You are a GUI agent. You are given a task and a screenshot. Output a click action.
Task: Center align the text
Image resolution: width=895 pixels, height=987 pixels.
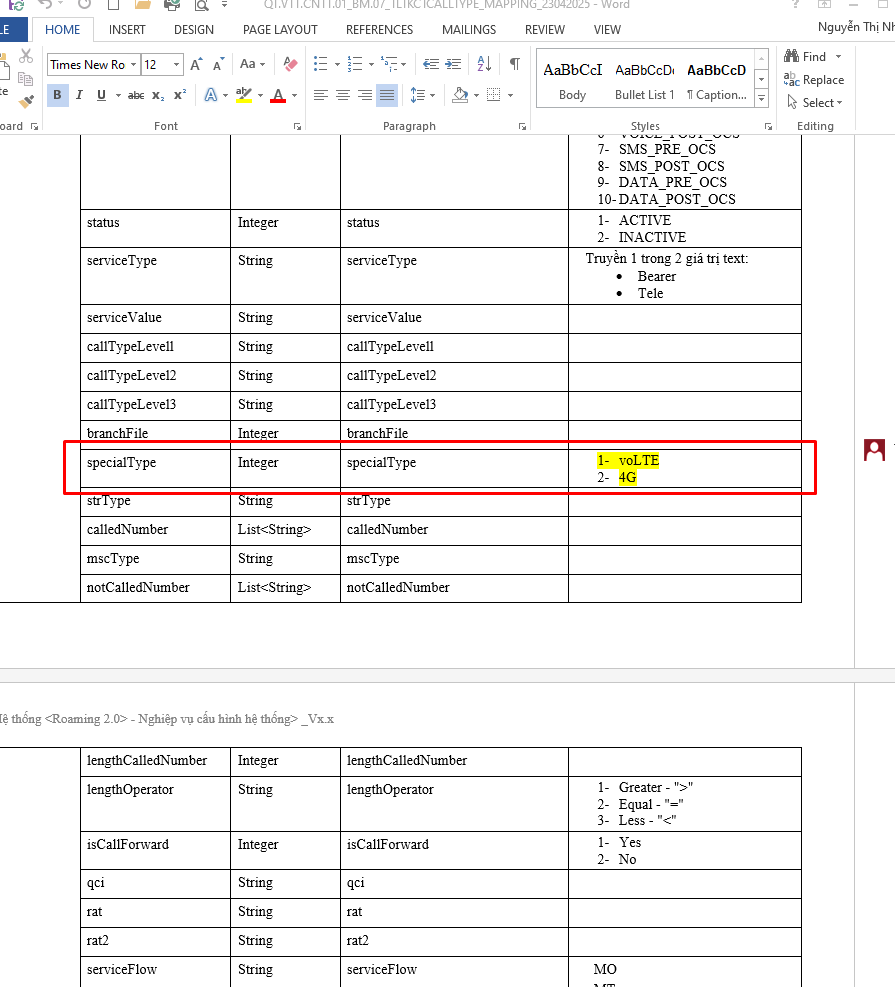point(343,95)
